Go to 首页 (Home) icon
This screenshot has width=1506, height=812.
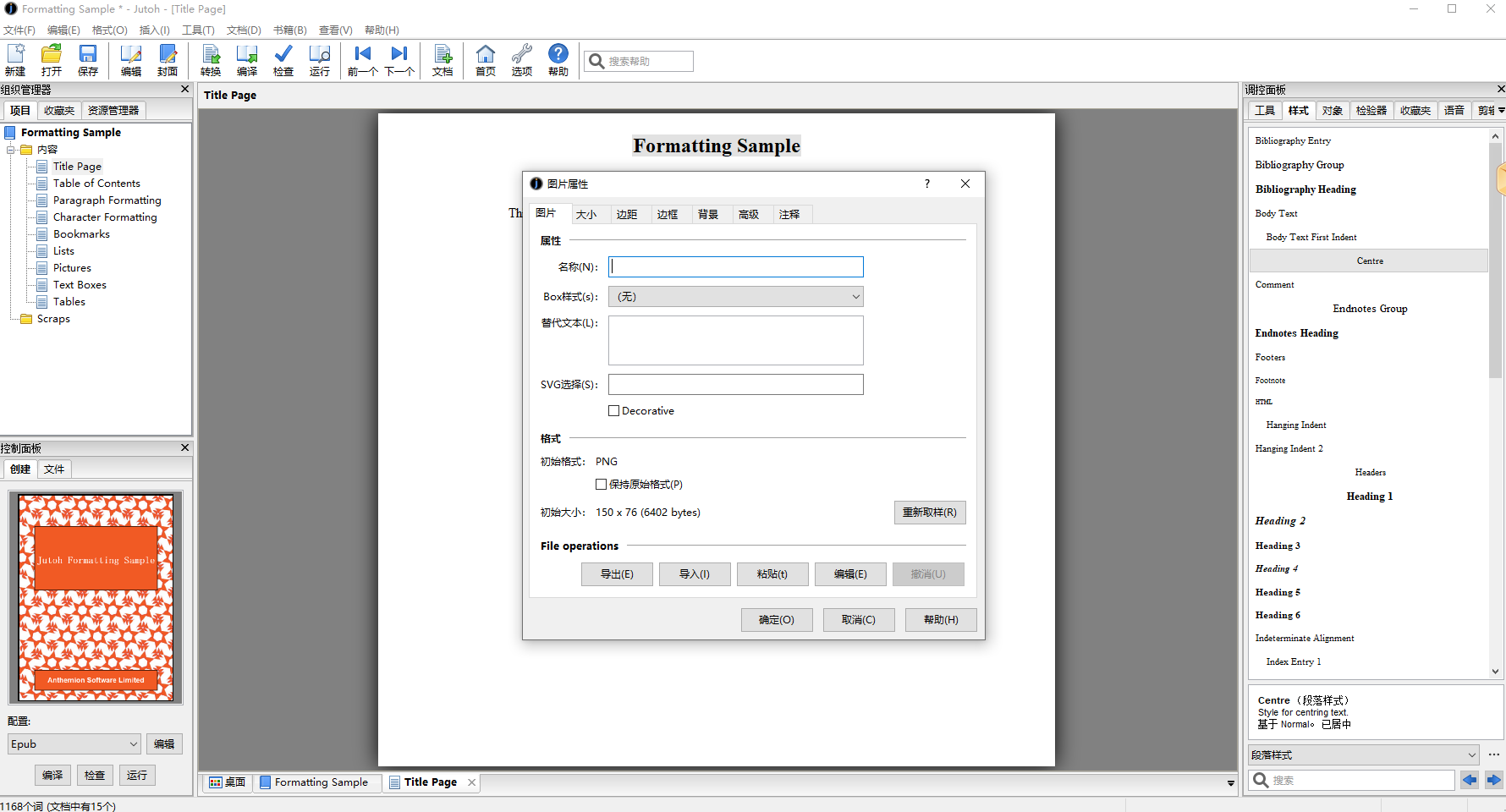(486, 59)
